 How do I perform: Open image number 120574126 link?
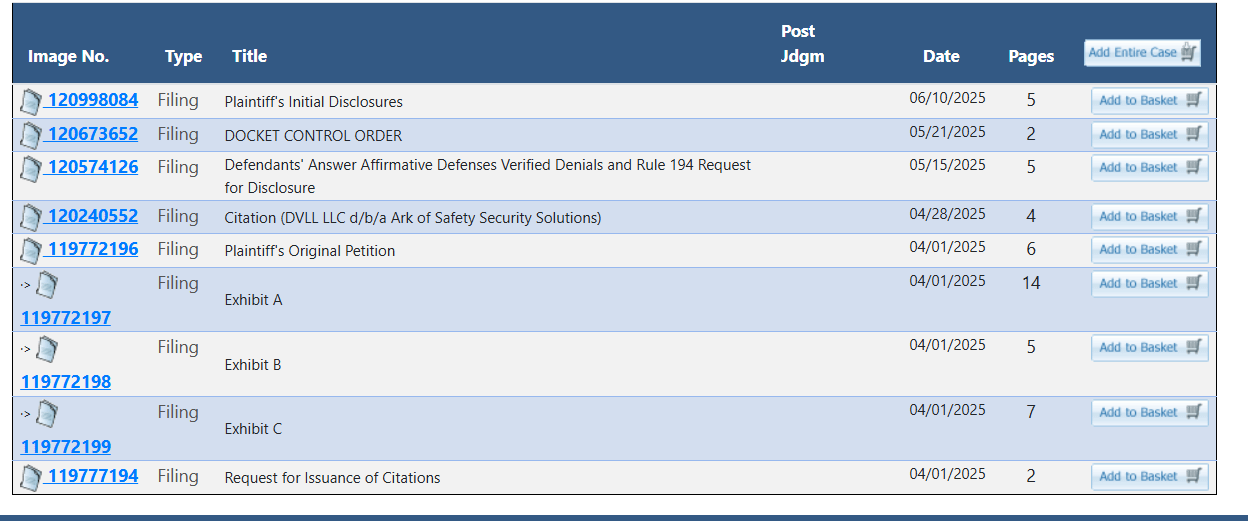92,166
